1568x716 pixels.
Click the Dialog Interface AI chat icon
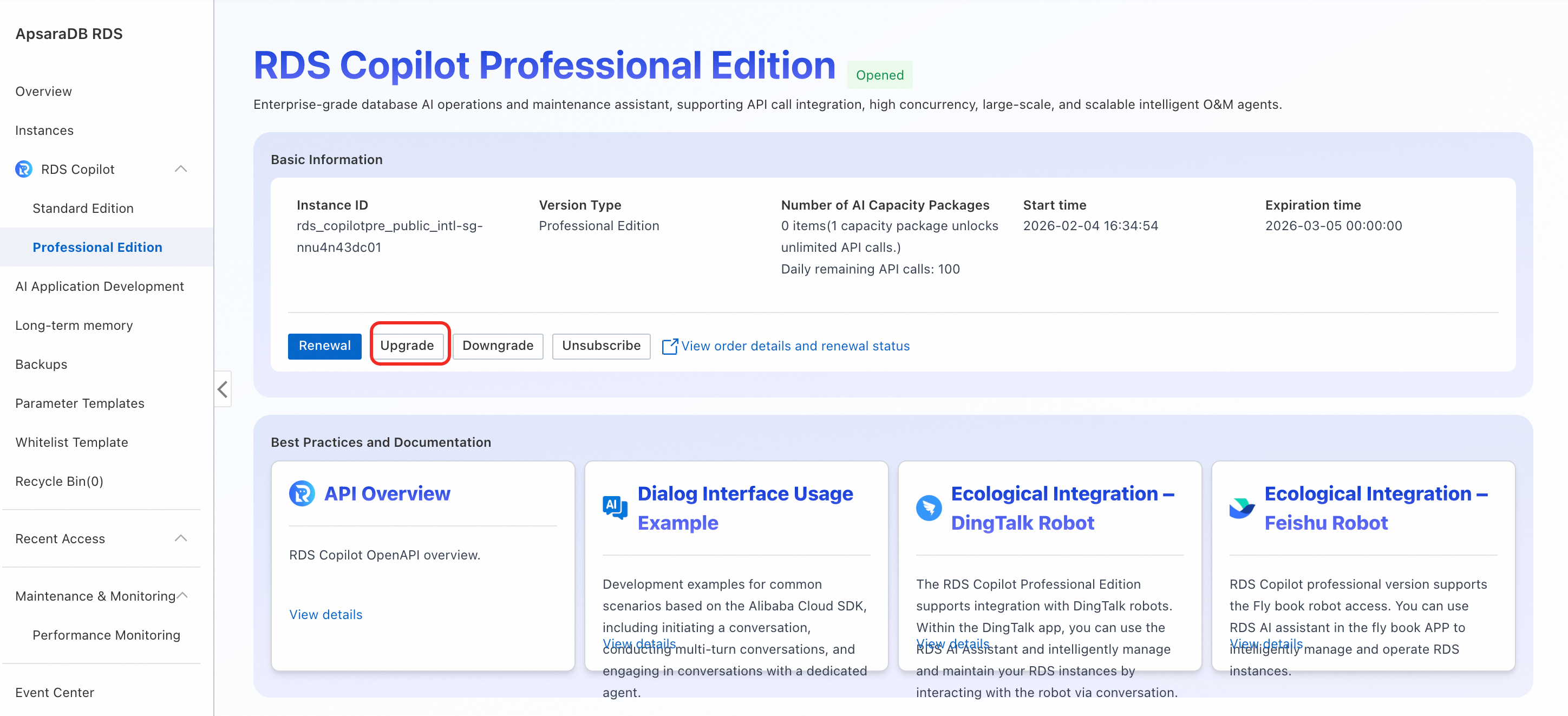(x=615, y=507)
